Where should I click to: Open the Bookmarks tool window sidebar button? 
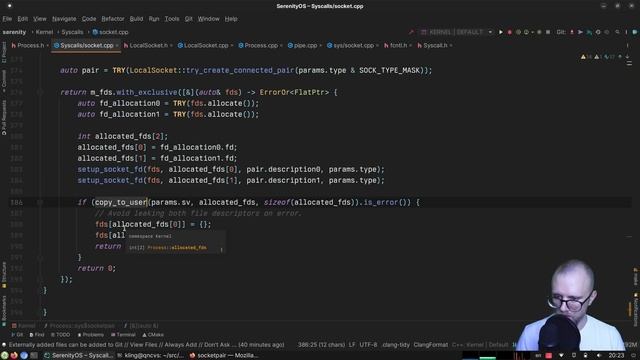4,311
